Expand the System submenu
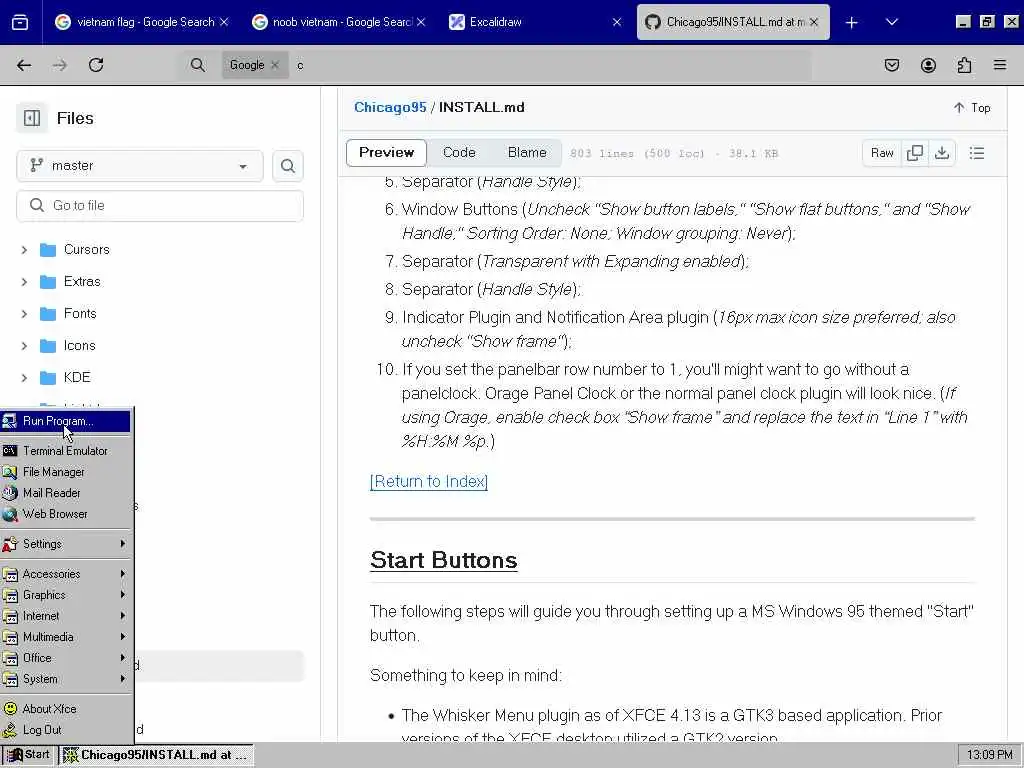 pos(66,679)
